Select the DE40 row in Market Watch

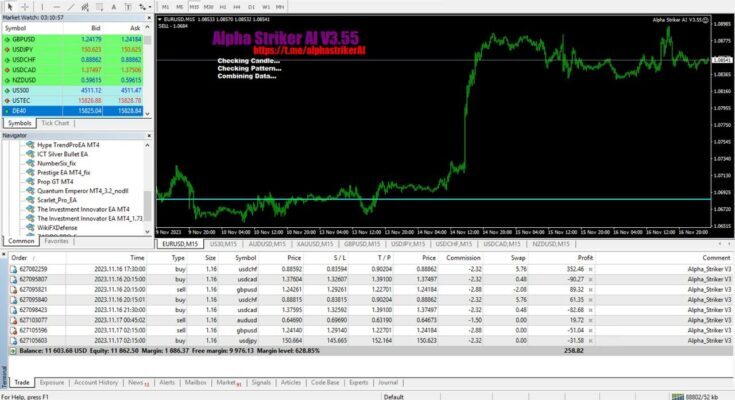[x=73, y=111]
